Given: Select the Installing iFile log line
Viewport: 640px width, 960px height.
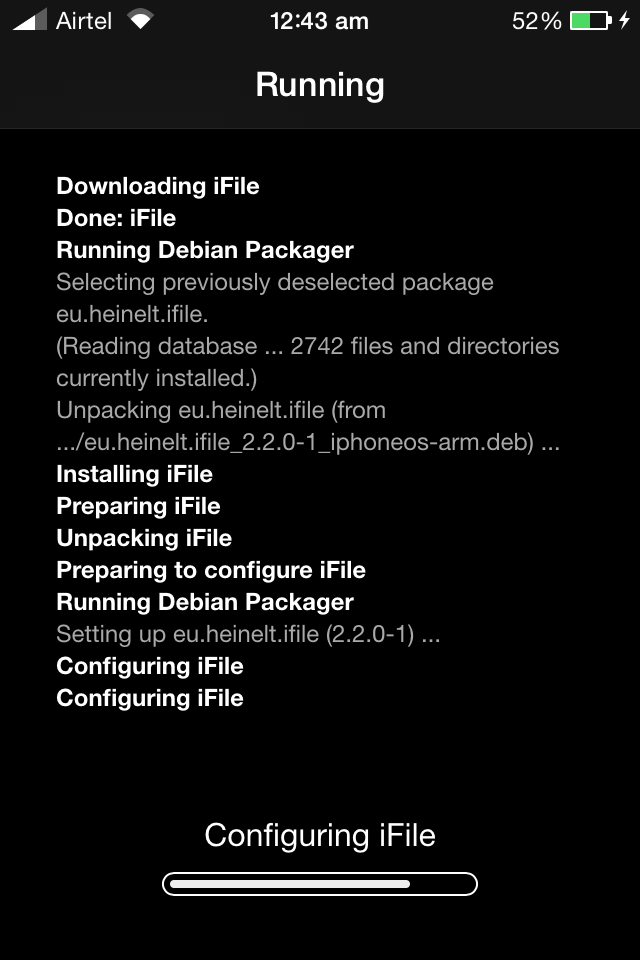Looking at the screenshot, I should [x=135, y=474].
